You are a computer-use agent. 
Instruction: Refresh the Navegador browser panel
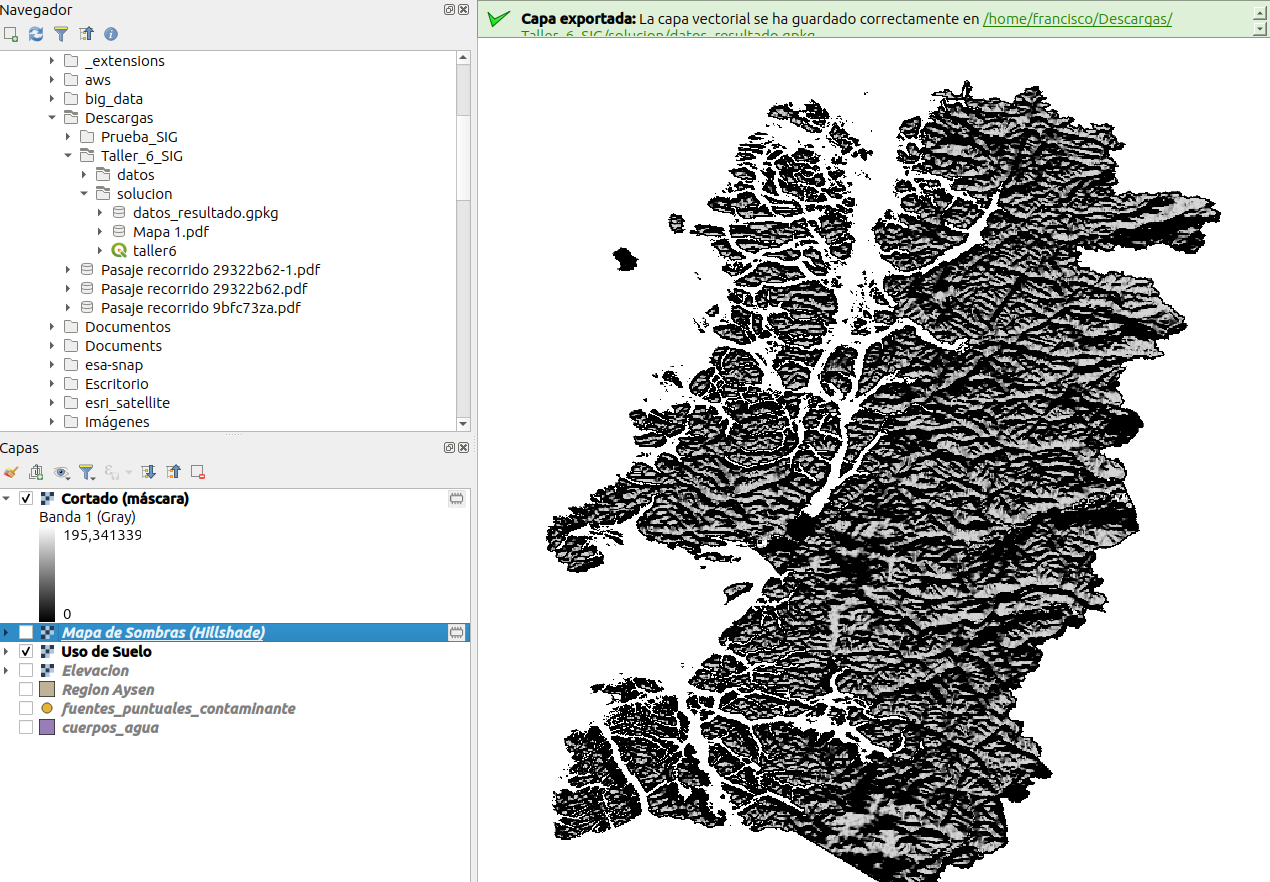pyautogui.click(x=36, y=34)
